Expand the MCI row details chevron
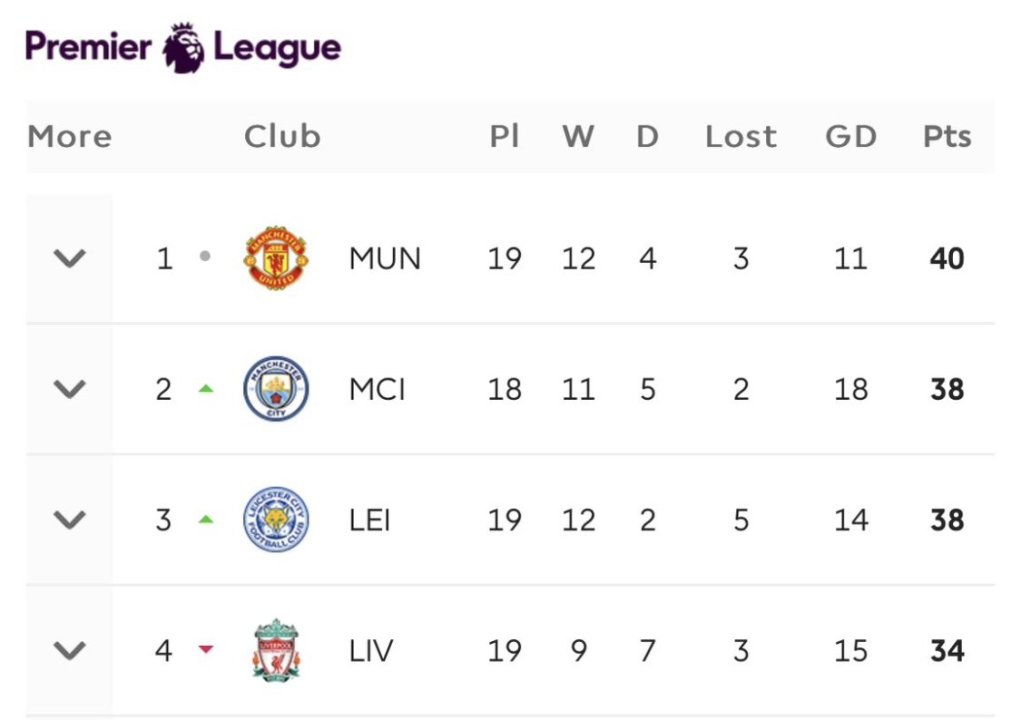The width and height of the screenshot is (1021, 720). tap(69, 389)
